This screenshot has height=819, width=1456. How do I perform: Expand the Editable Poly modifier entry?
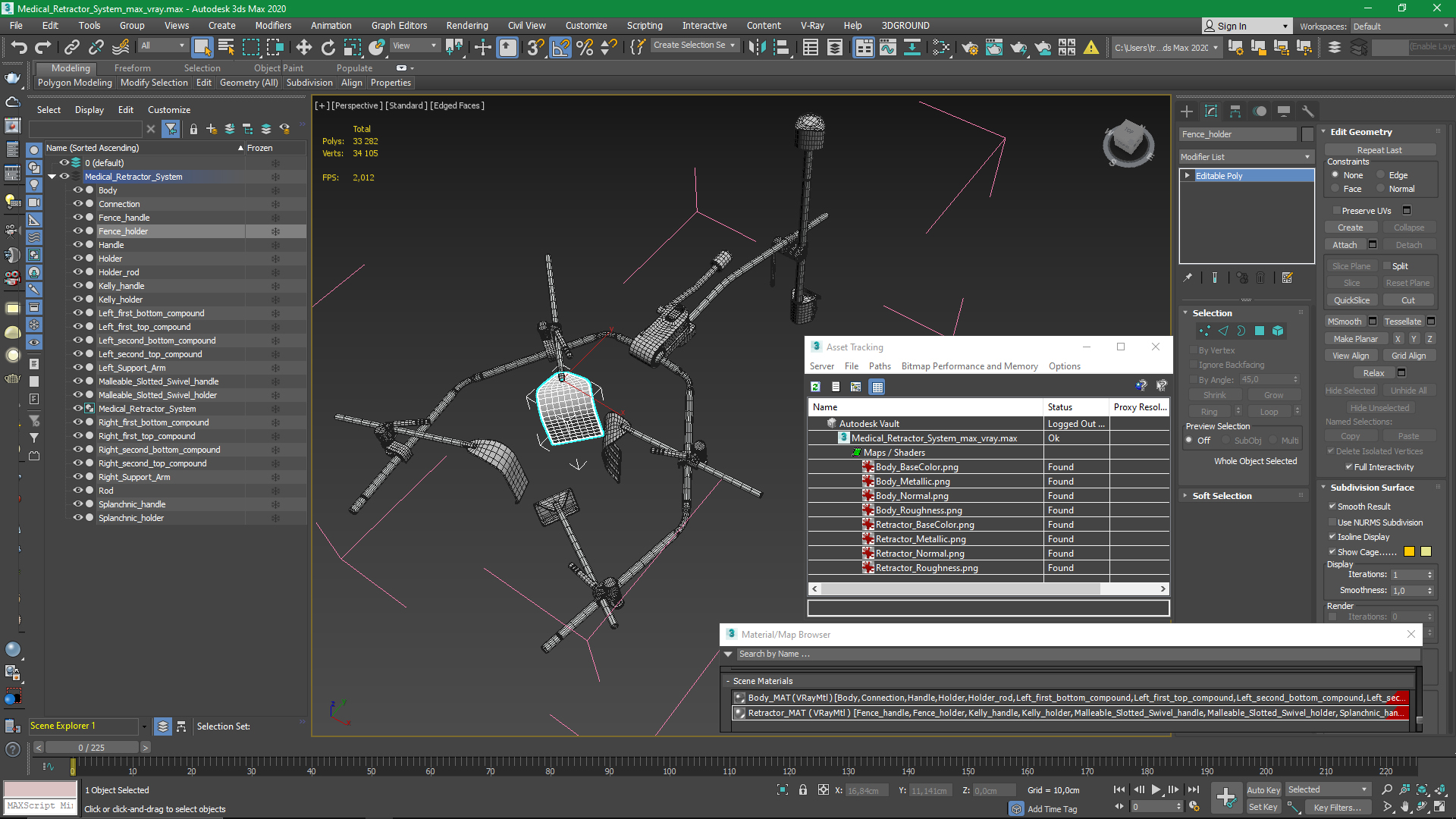(1188, 176)
